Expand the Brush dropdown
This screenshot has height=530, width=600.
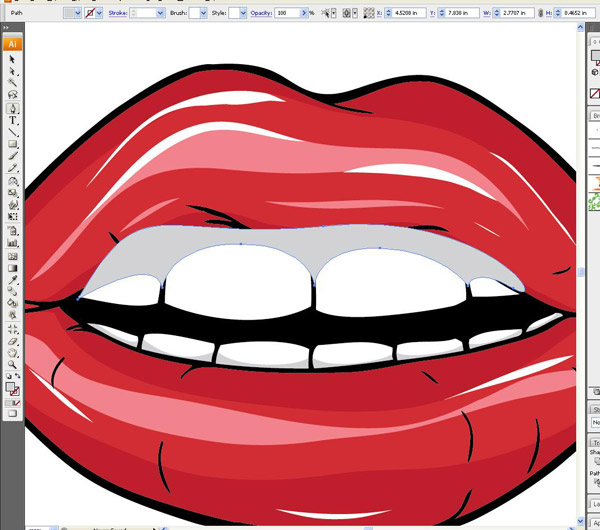click(x=203, y=14)
